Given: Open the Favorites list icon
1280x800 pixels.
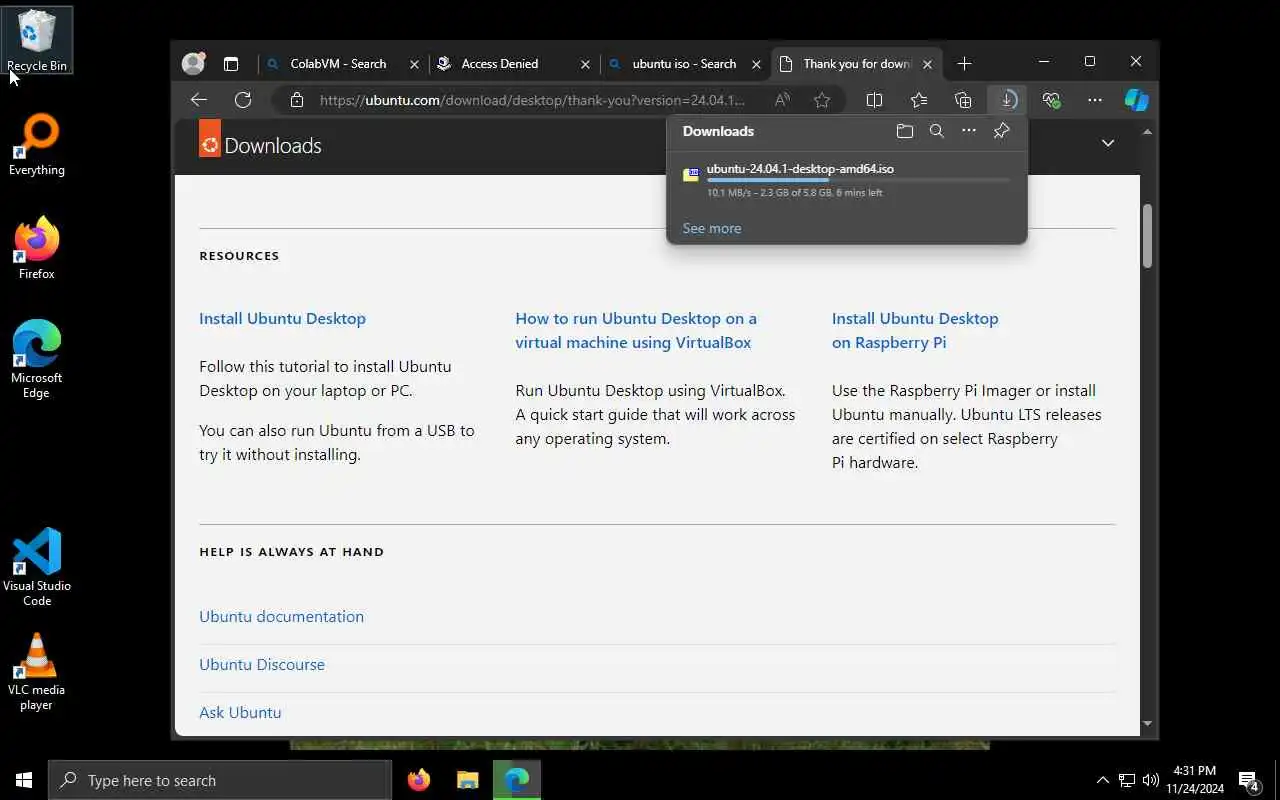Looking at the screenshot, I should (x=919, y=100).
